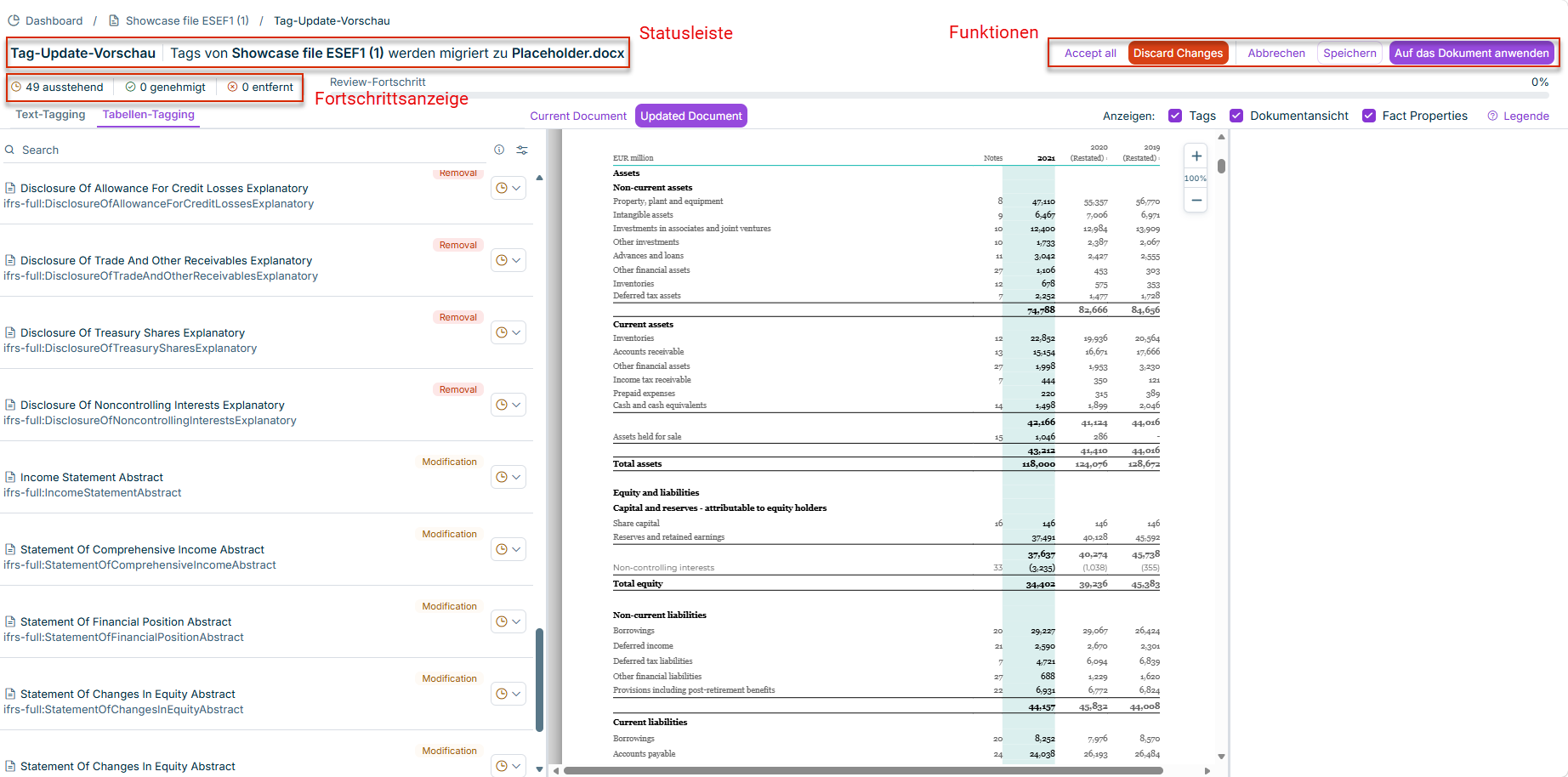This screenshot has width=1568, height=777.
Task: Click the 'Share capital' line
Action: click(636, 524)
